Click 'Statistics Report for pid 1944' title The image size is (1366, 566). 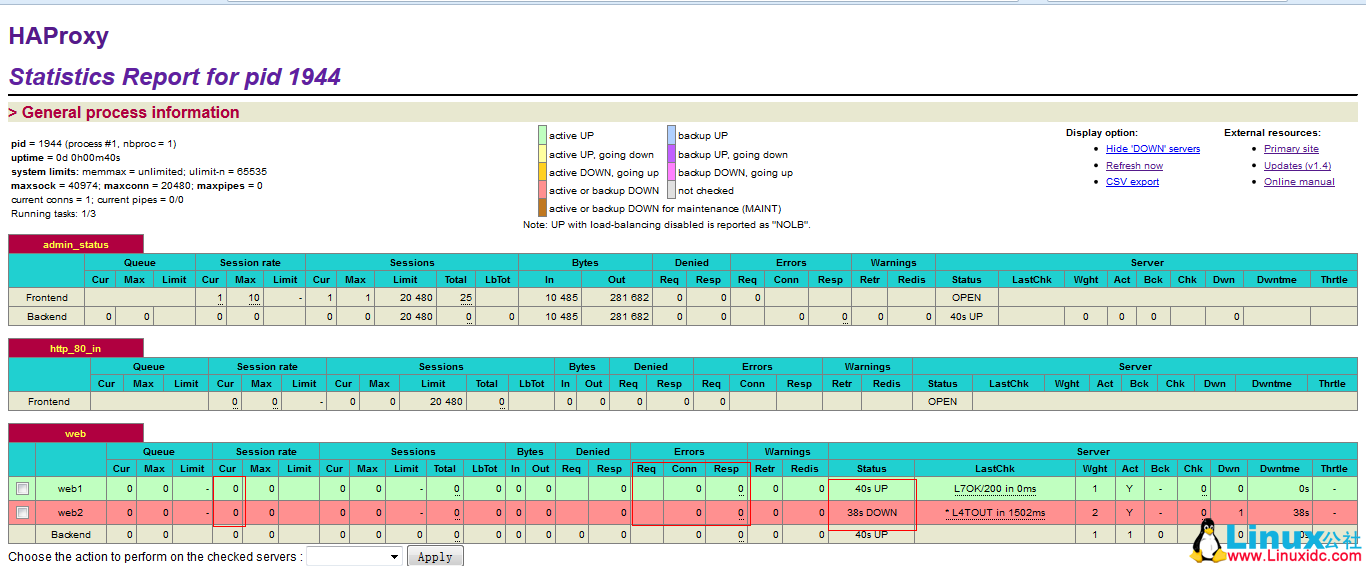click(x=175, y=77)
